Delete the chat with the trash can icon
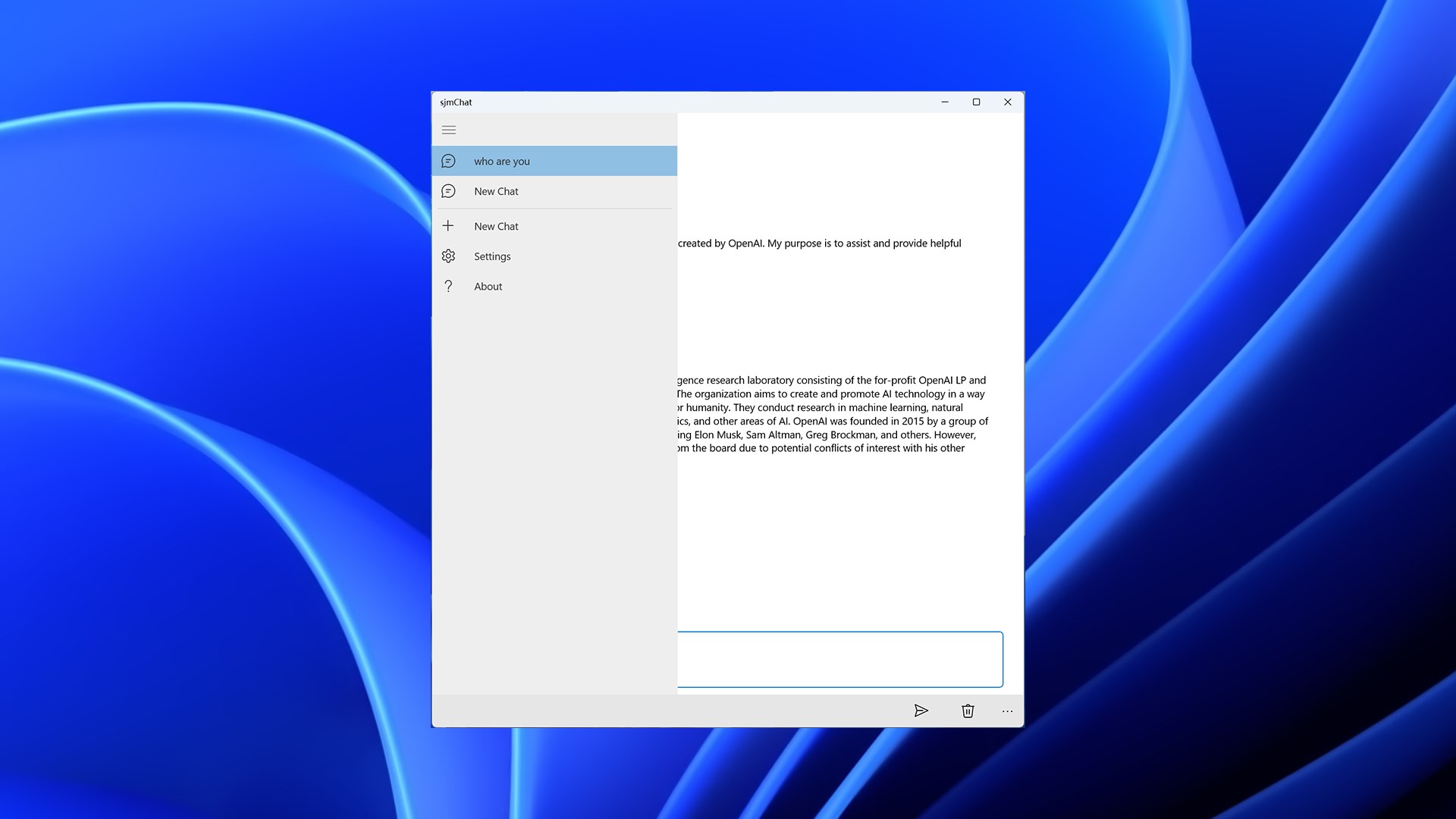 pyautogui.click(x=968, y=711)
